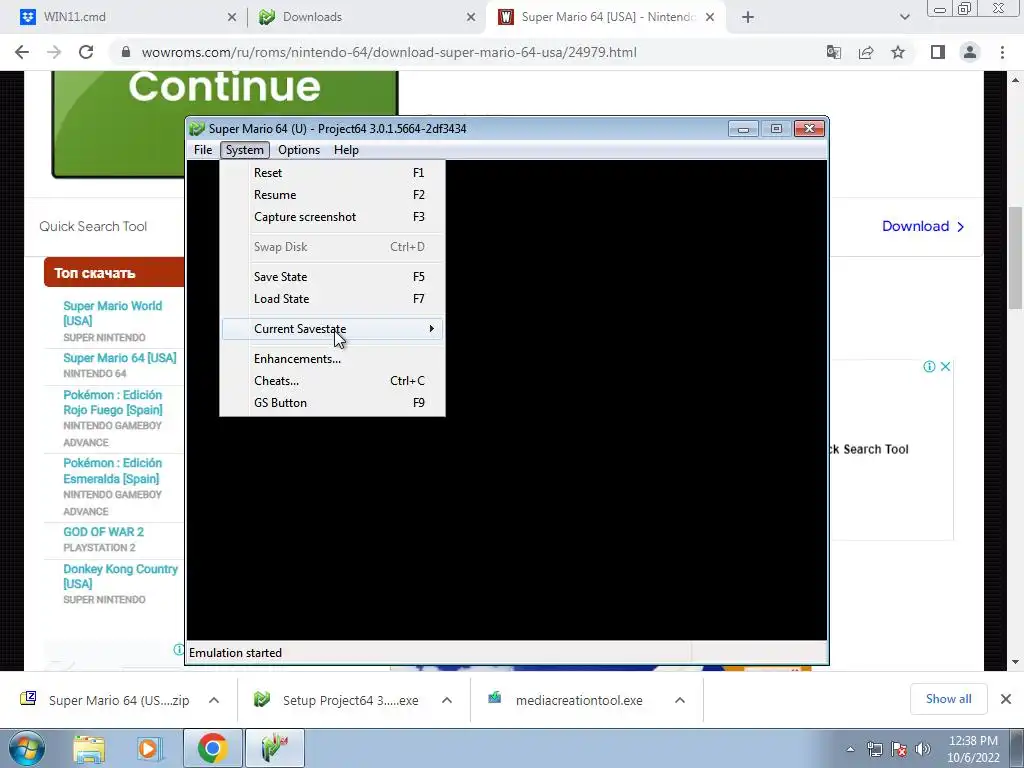Open Super Mario 64 [USA] sidebar link

pos(120,358)
